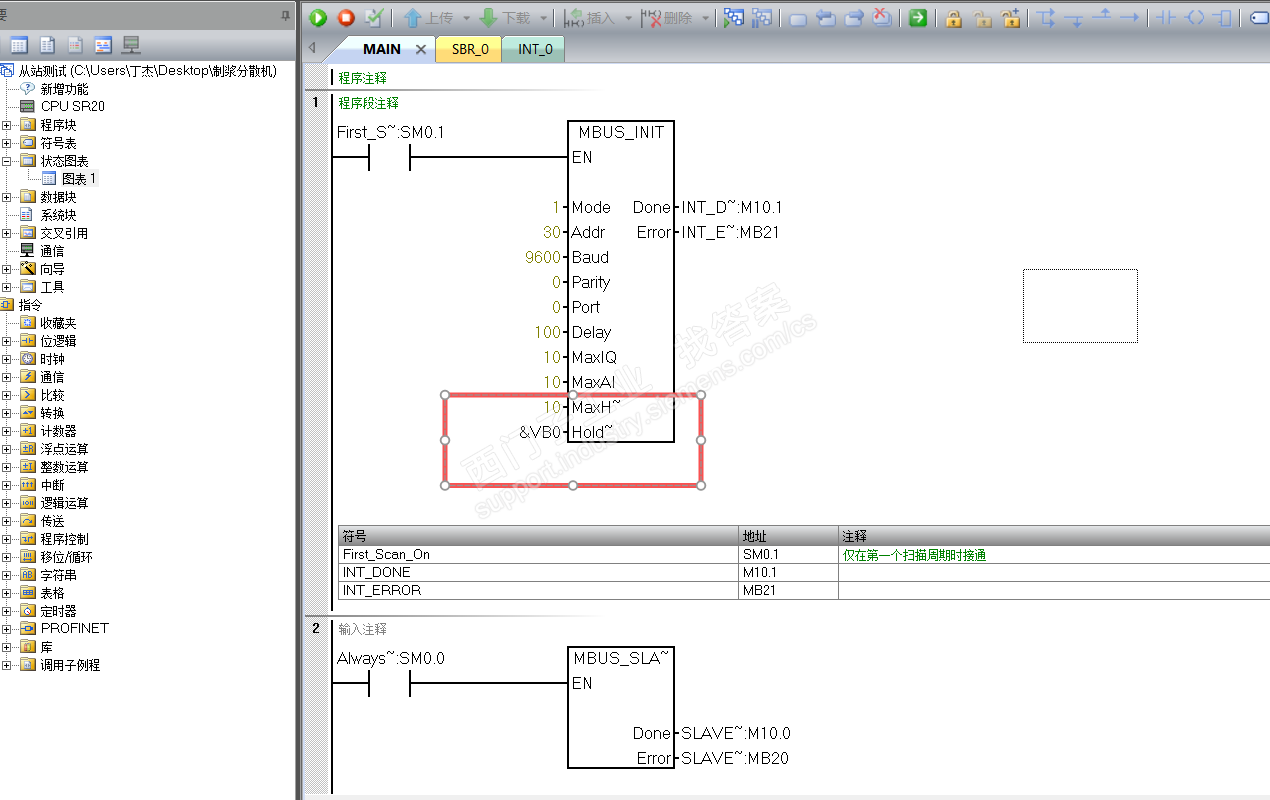Click the 上传 upload button
This screenshot has width=1270, height=800.
coord(429,18)
